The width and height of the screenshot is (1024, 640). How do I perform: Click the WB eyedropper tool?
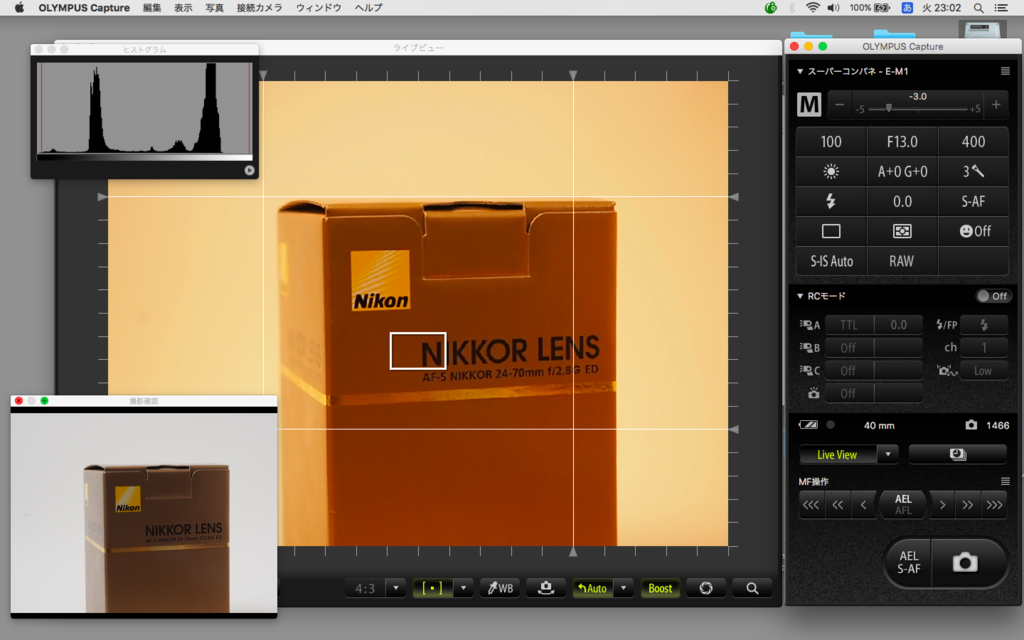tap(499, 588)
